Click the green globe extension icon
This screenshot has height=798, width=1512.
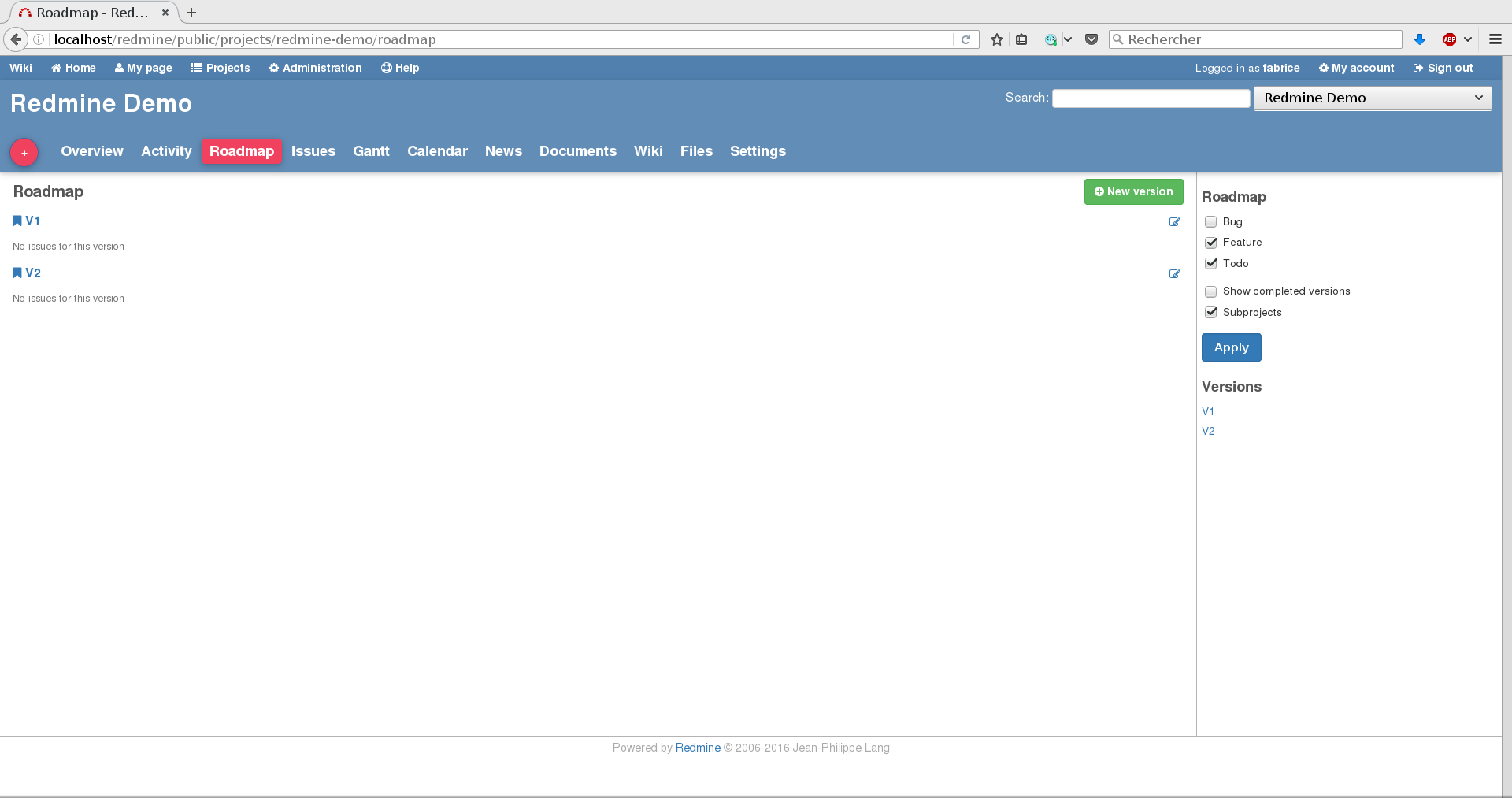(1051, 39)
